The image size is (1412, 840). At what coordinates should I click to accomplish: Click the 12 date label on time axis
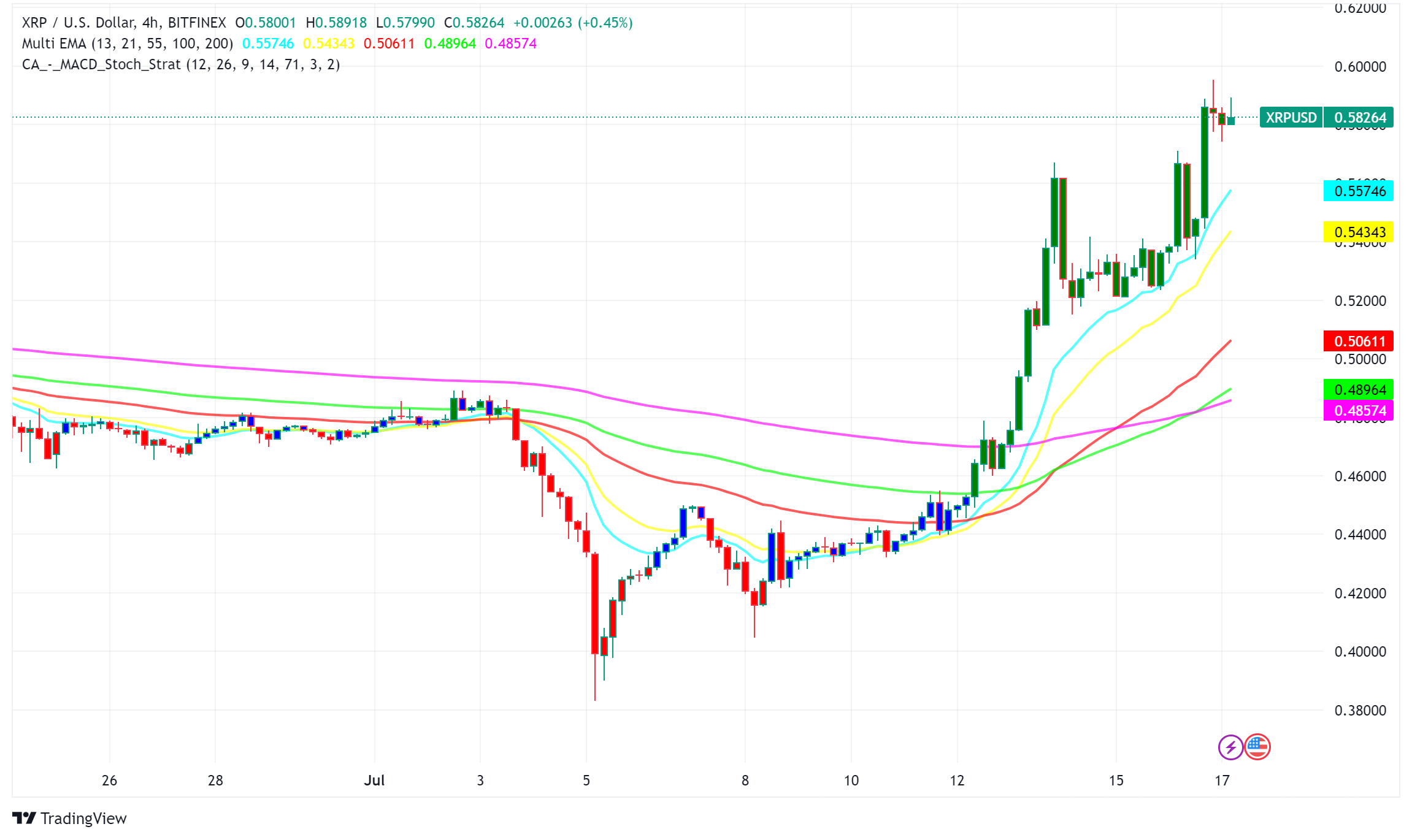[957, 780]
